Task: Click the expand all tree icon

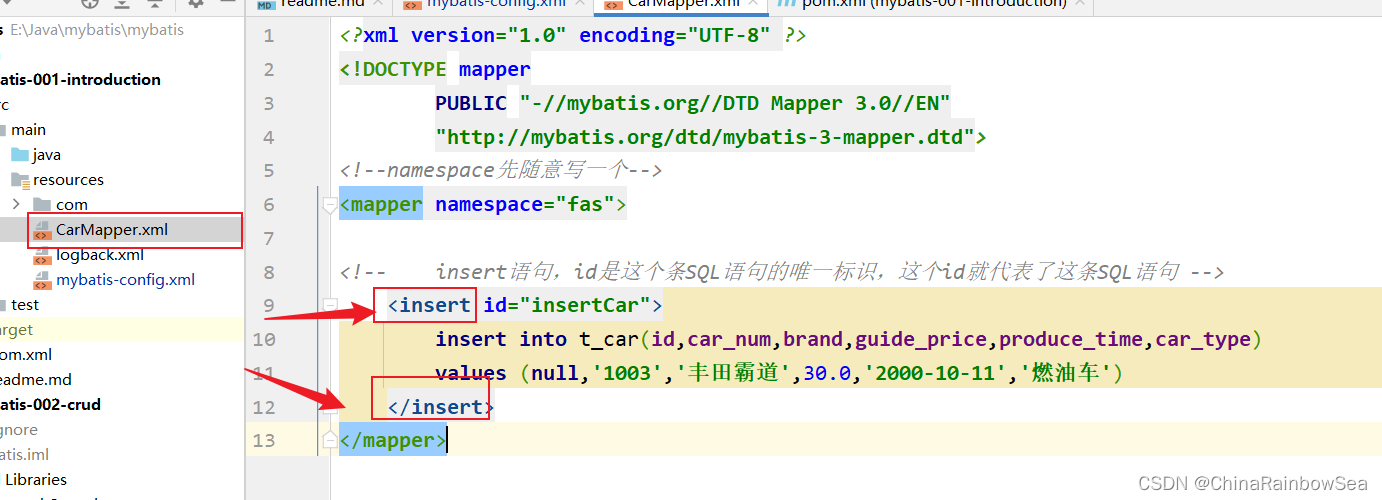Action: click(121, 3)
